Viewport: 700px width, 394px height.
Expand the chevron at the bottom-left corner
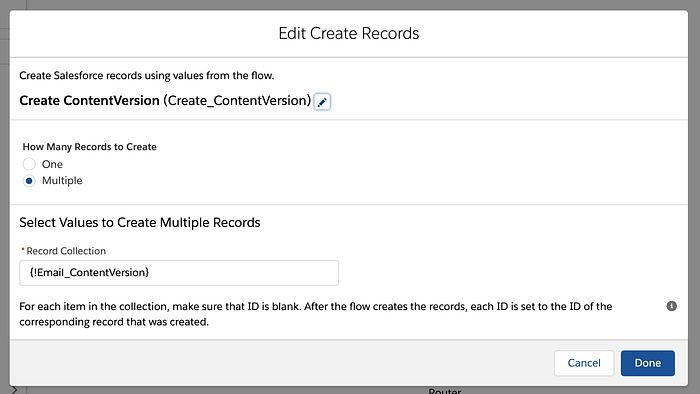tap(14, 390)
